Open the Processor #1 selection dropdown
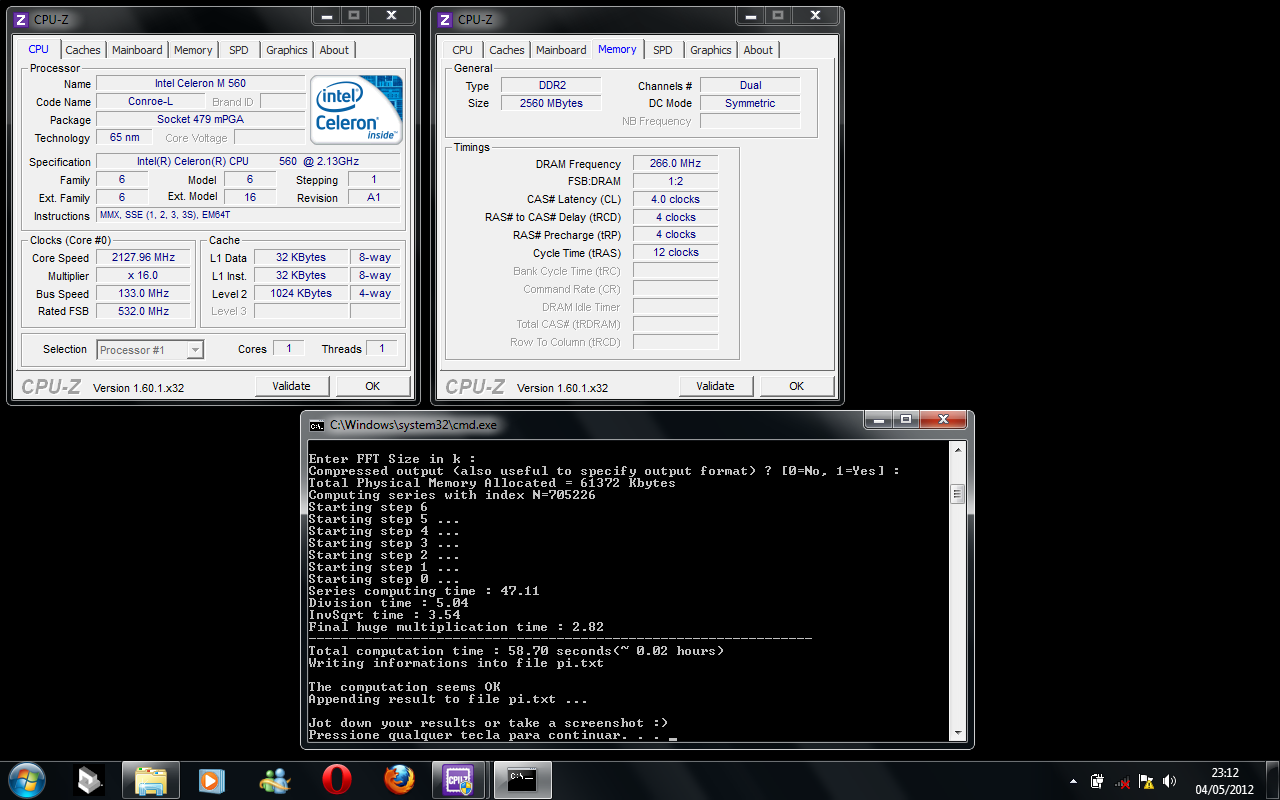The width and height of the screenshot is (1280, 800). coord(150,350)
